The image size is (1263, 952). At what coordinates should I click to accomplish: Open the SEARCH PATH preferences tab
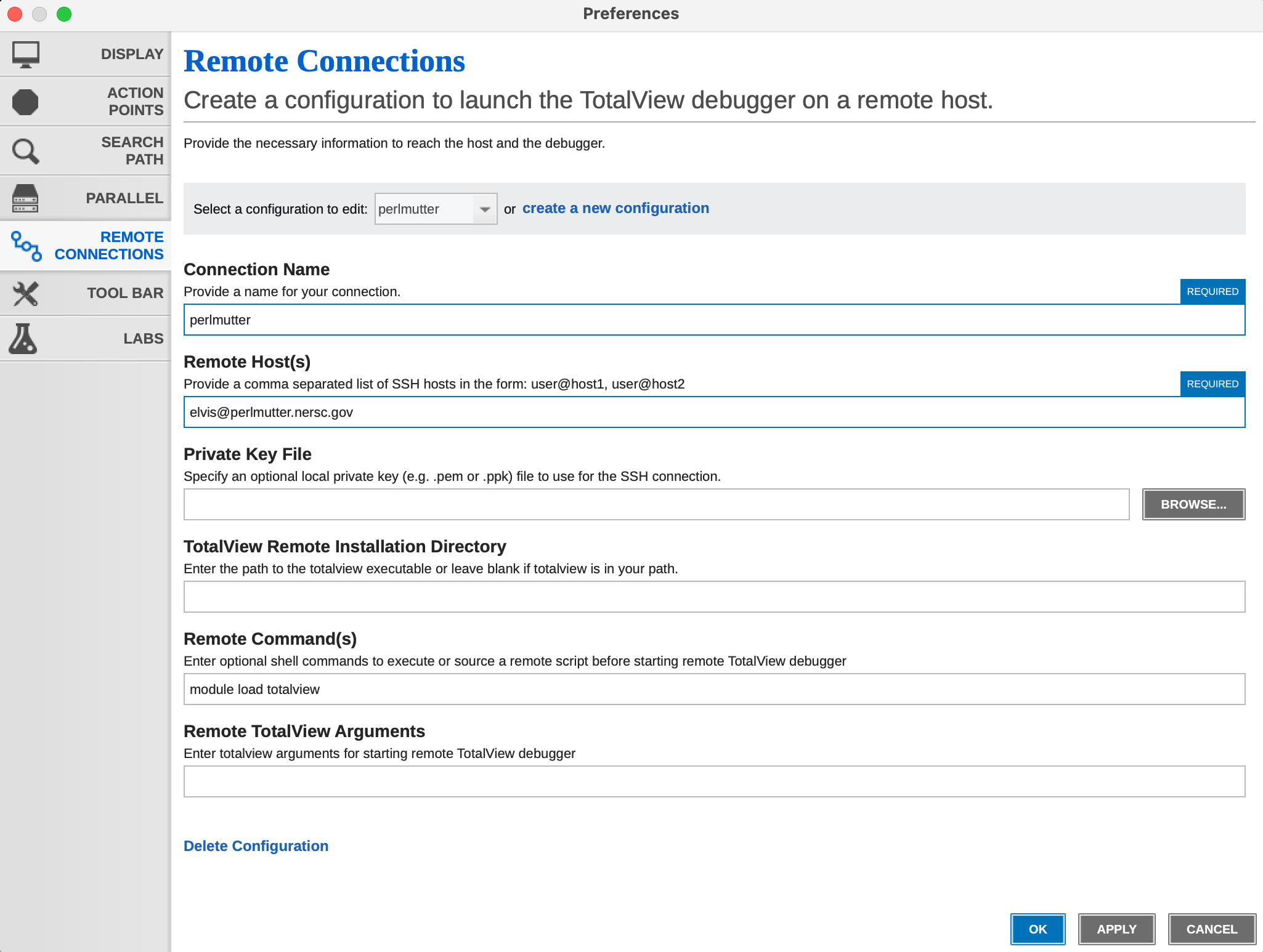(132, 151)
